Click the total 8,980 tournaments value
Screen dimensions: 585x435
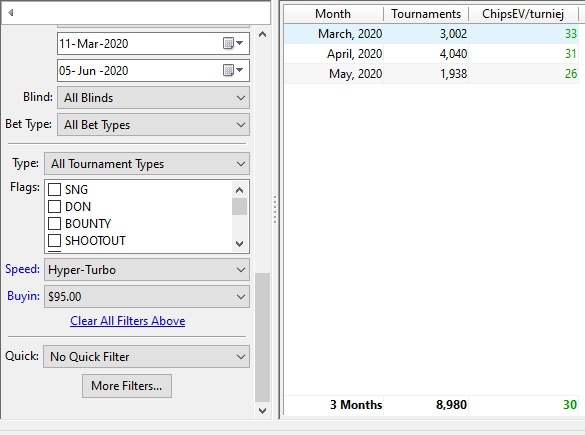tap(451, 405)
